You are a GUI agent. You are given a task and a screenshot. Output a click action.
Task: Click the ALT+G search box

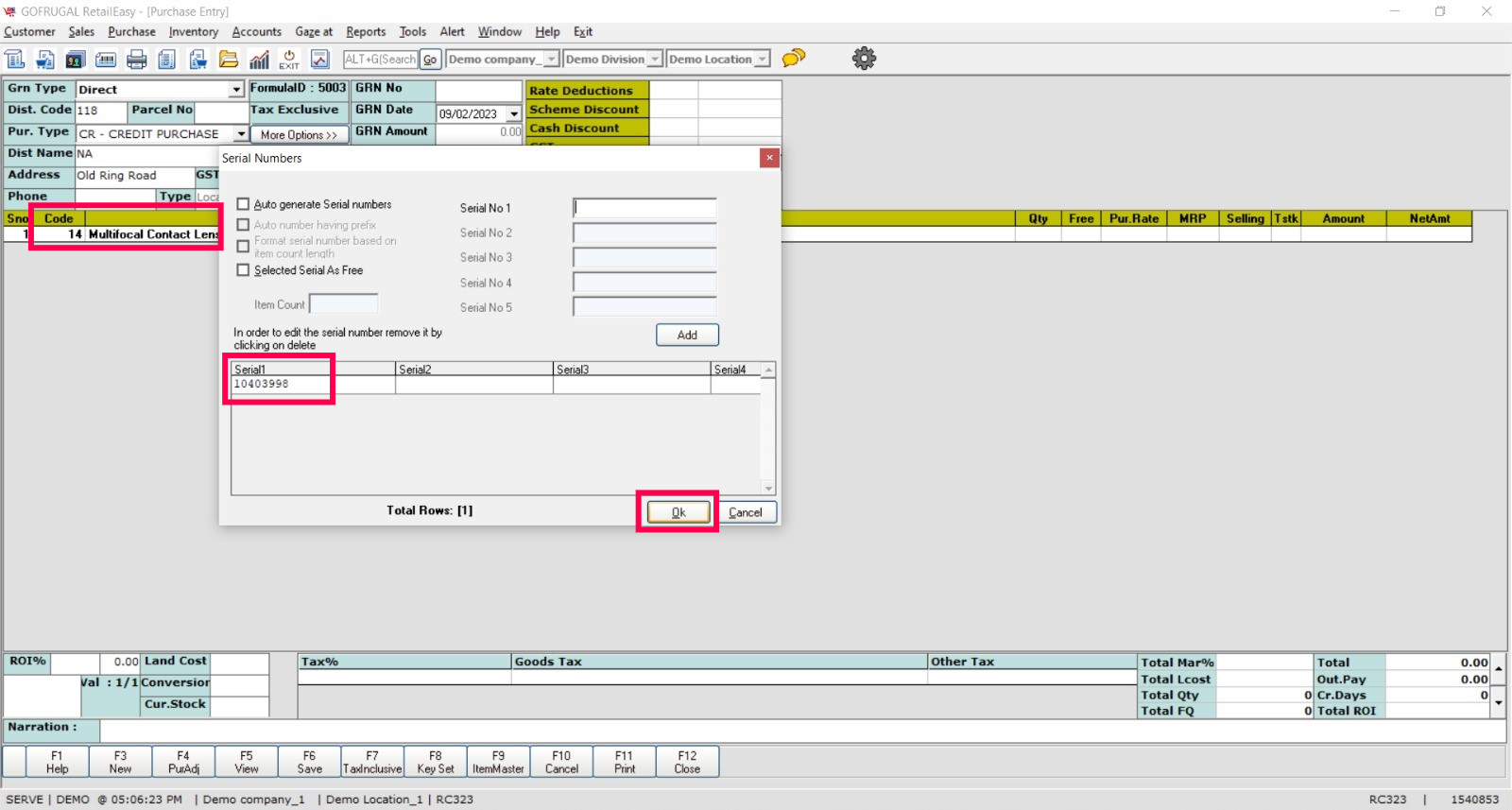[380, 60]
